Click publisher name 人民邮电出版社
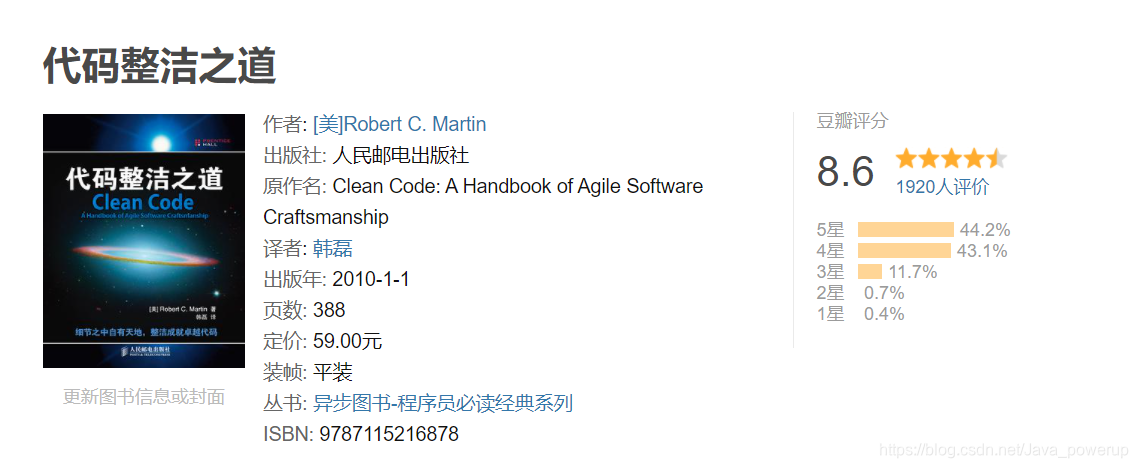 coord(401,155)
